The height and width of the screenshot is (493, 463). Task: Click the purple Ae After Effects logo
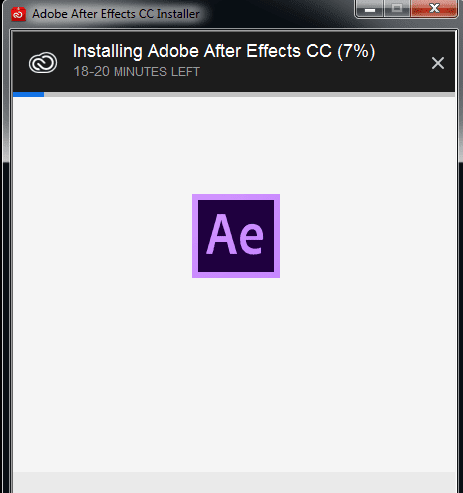point(236,236)
